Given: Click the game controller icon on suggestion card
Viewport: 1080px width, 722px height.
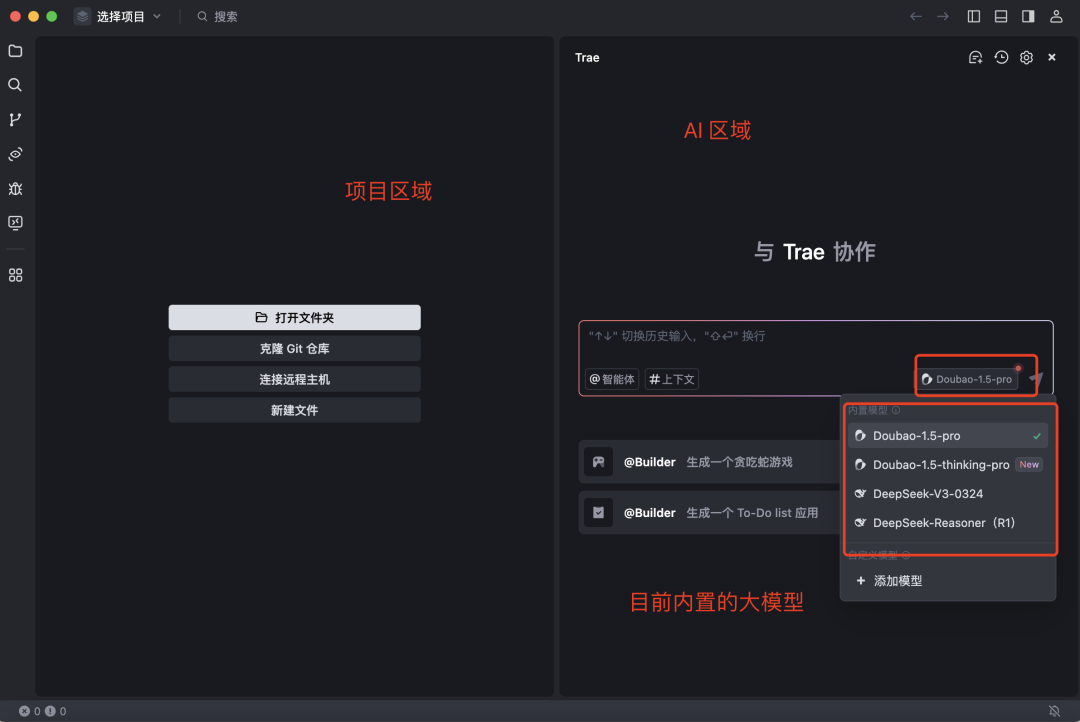Looking at the screenshot, I should [599, 462].
